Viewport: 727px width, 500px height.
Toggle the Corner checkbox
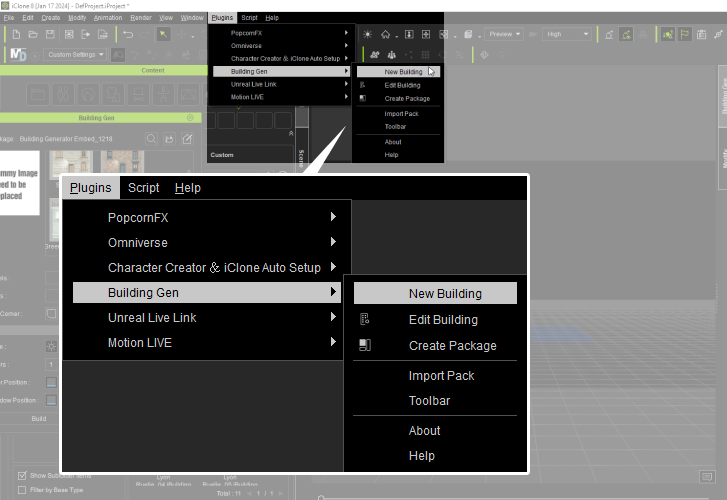[51, 314]
